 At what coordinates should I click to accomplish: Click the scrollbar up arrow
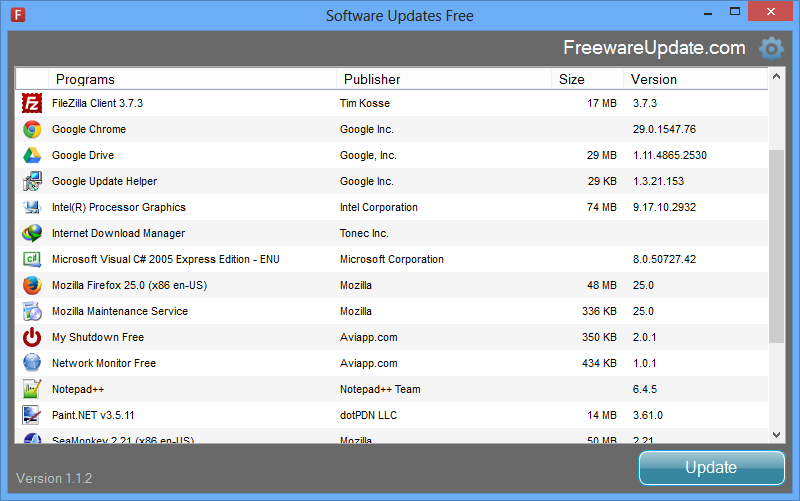[x=776, y=77]
